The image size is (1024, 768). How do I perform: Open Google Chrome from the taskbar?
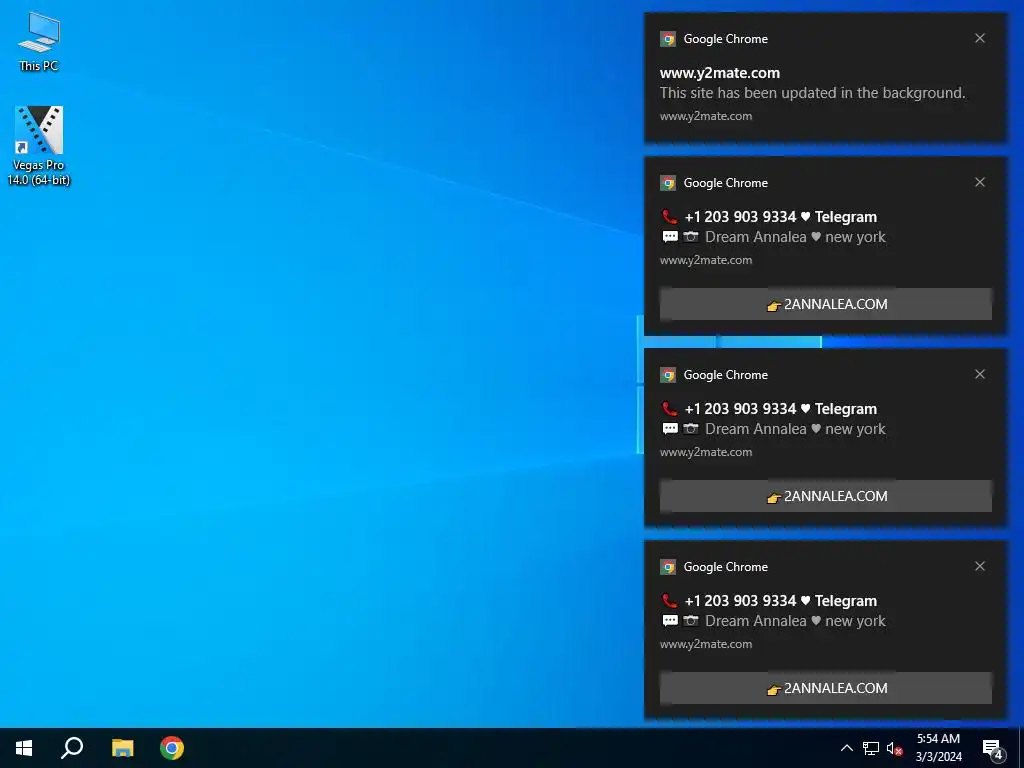[x=172, y=748]
